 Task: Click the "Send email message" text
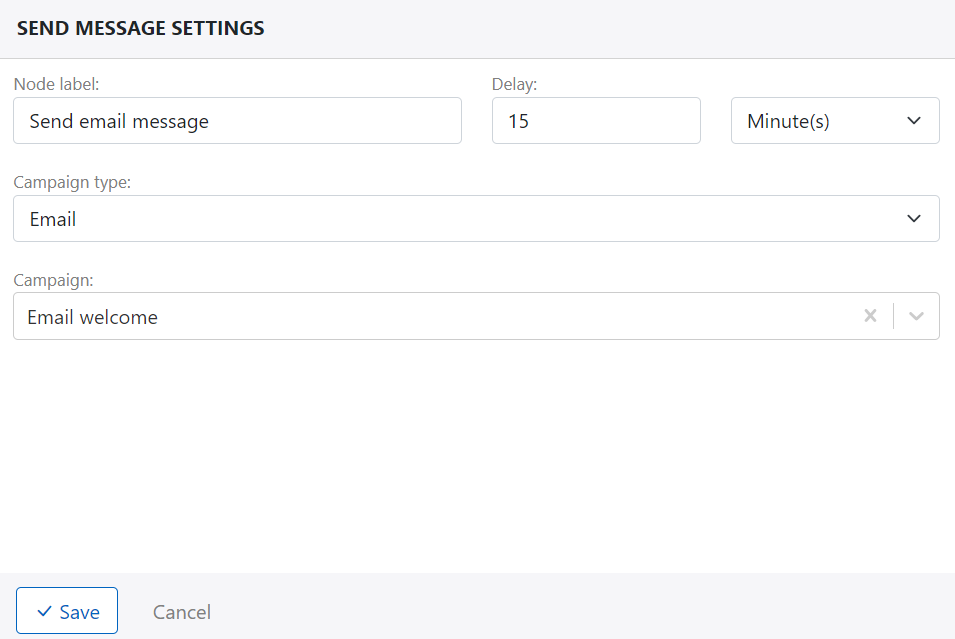[x=119, y=121]
